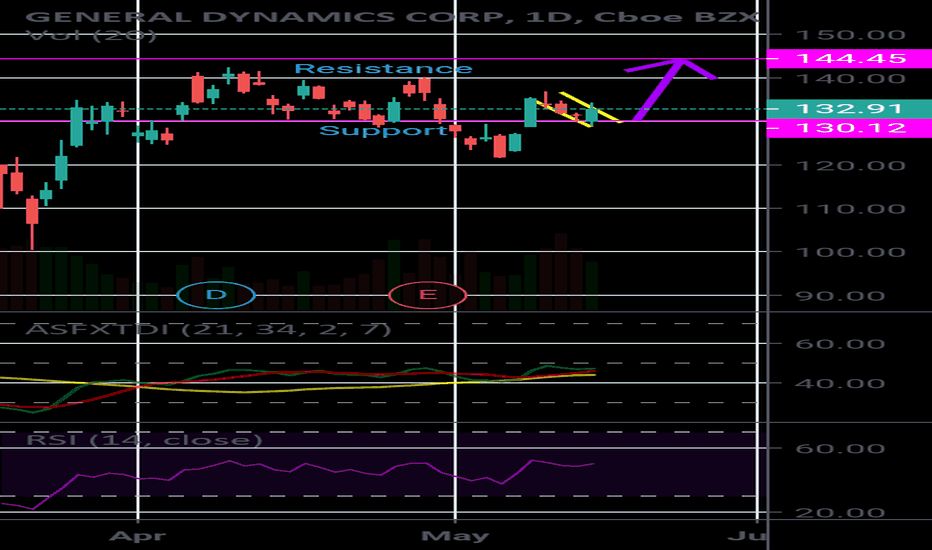Click the Support text annotation
Screen dimensions: 932x550
pyautogui.click(x=383, y=130)
